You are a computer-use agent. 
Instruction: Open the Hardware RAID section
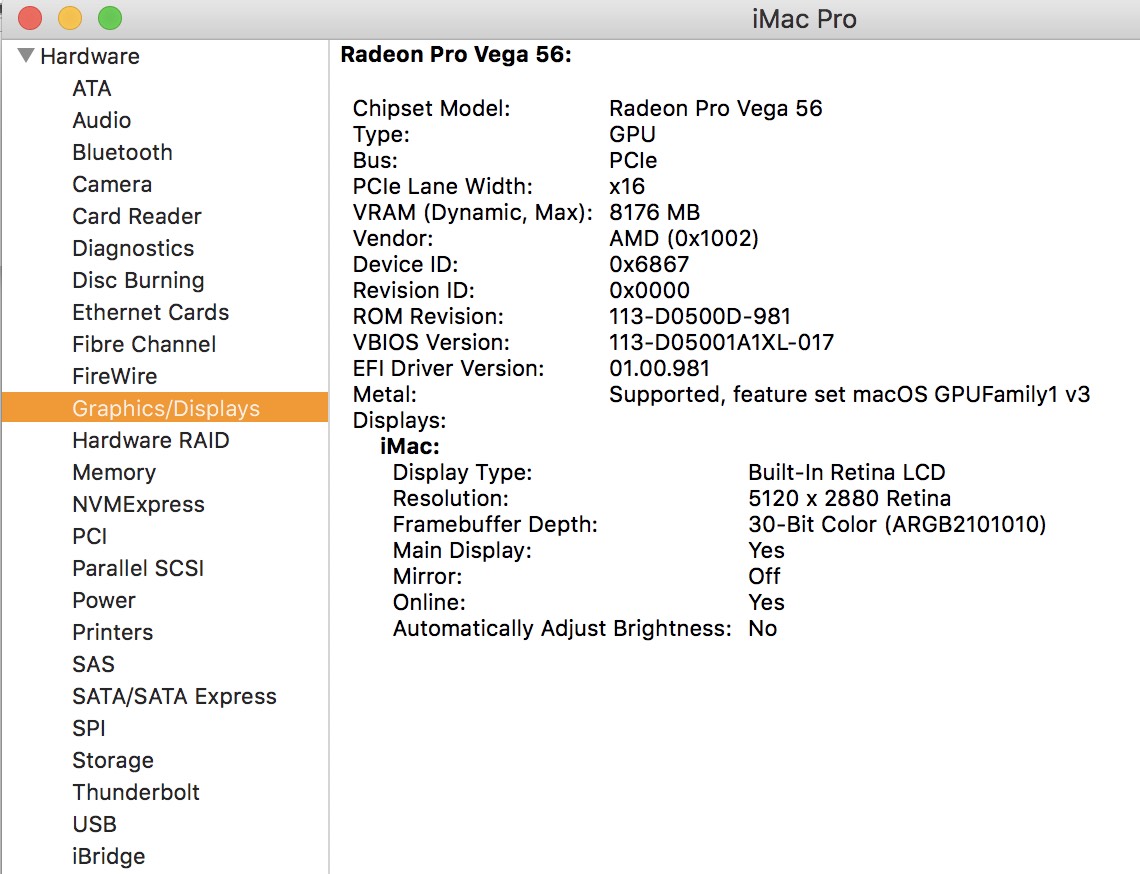pyautogui.click(x=150, y=440)
